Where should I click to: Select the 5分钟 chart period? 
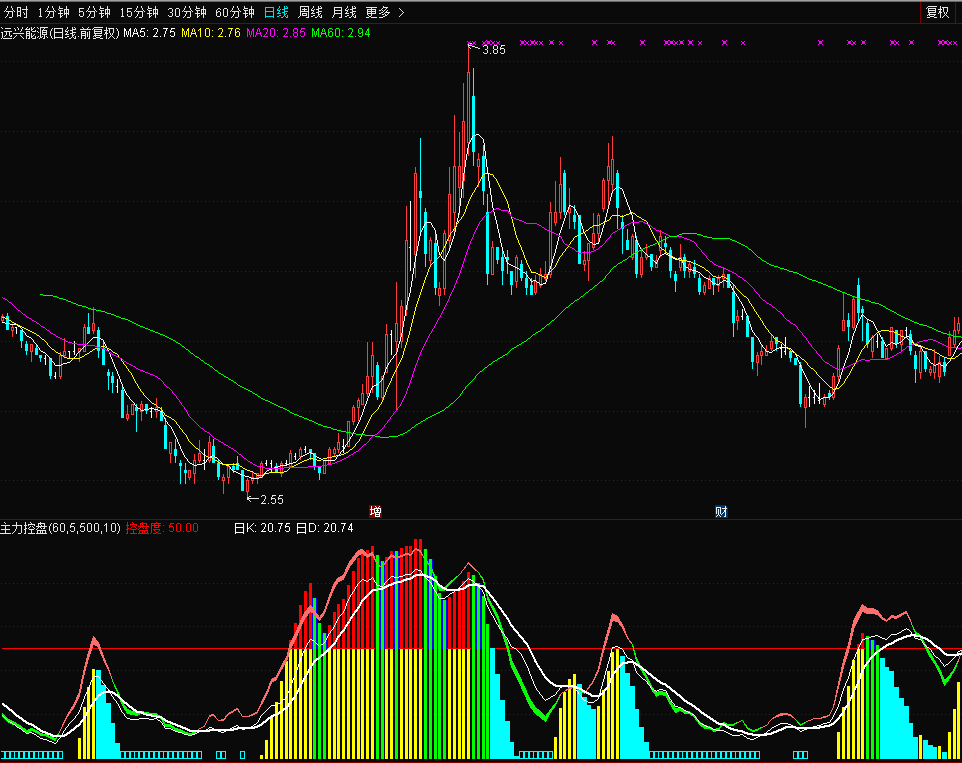coord(94,12)
